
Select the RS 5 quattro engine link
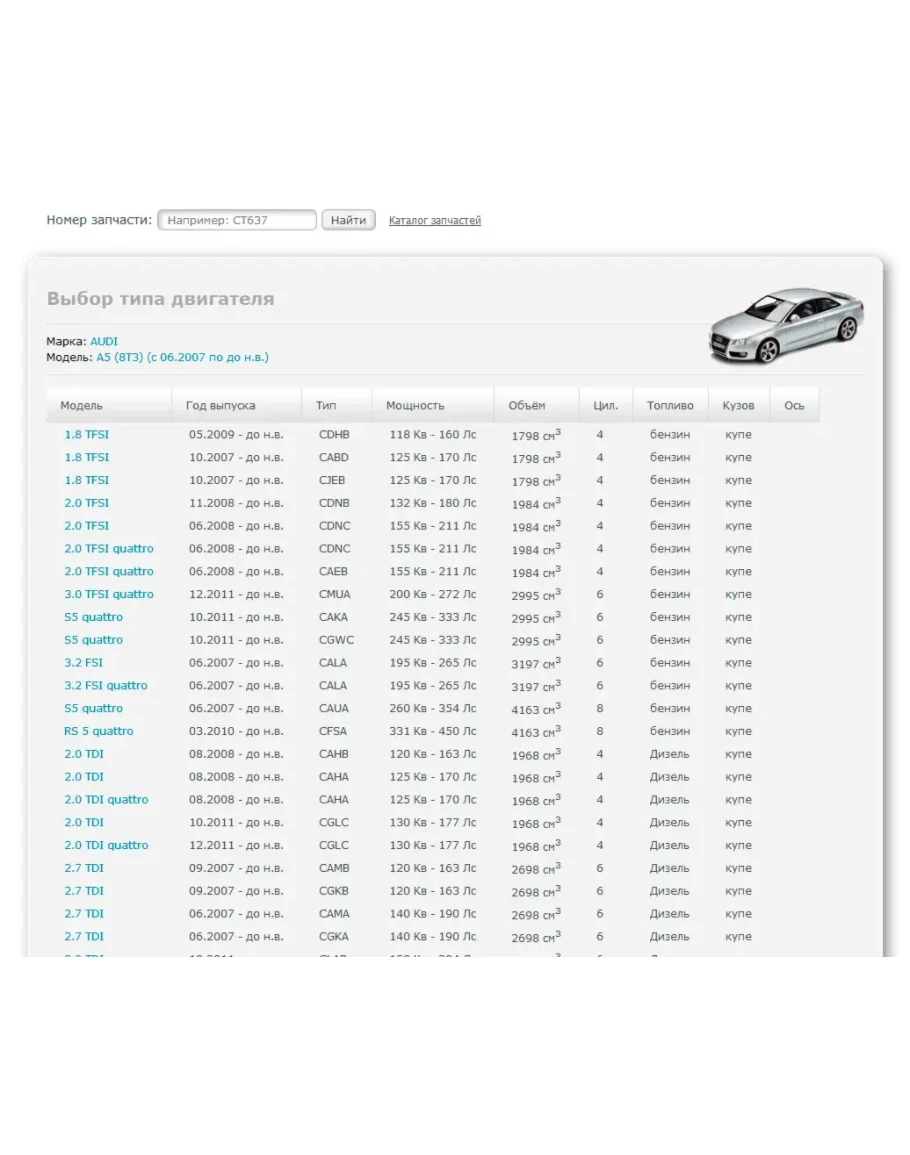pyautogui.click(x=98, y=732)
